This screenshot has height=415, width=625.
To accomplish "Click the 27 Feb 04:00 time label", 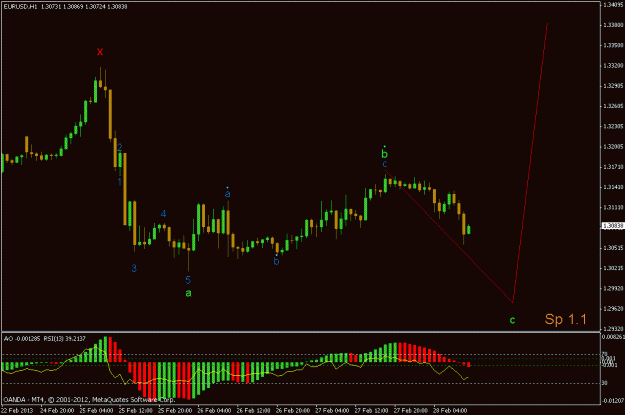I will [x=332, y=410].
